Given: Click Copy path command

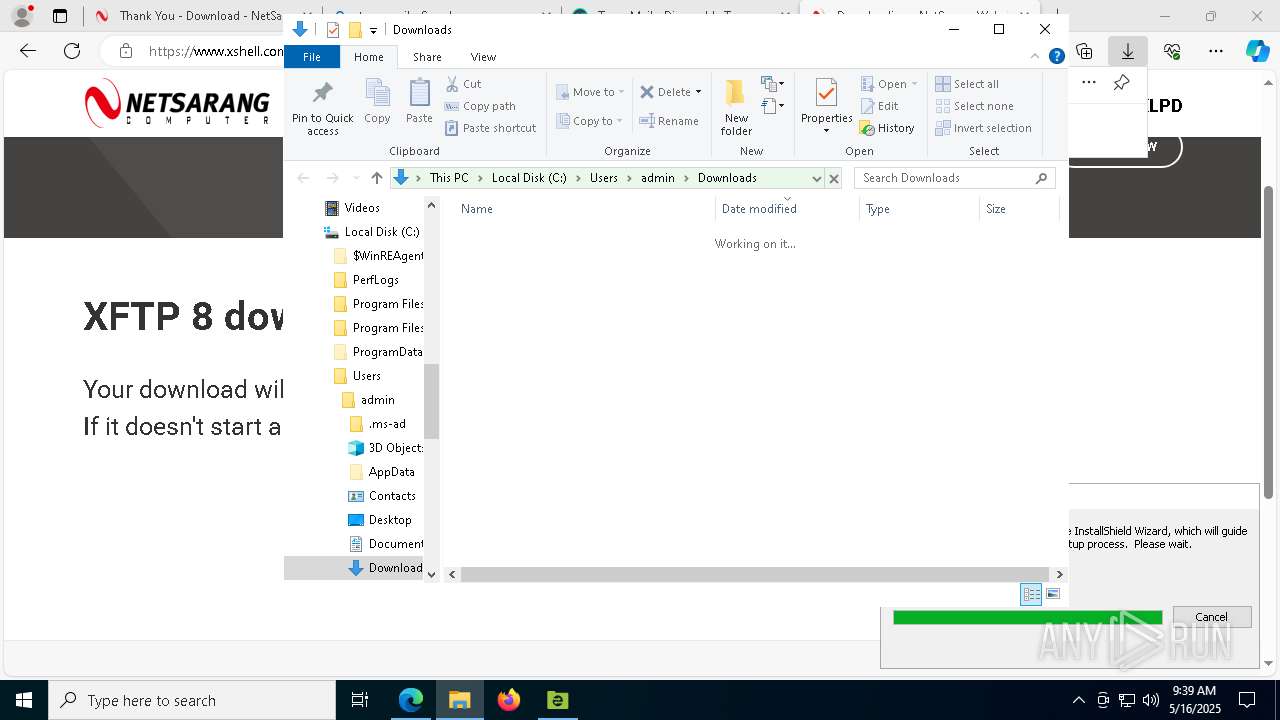Looking at the screenshot, I should pos(480,106).
